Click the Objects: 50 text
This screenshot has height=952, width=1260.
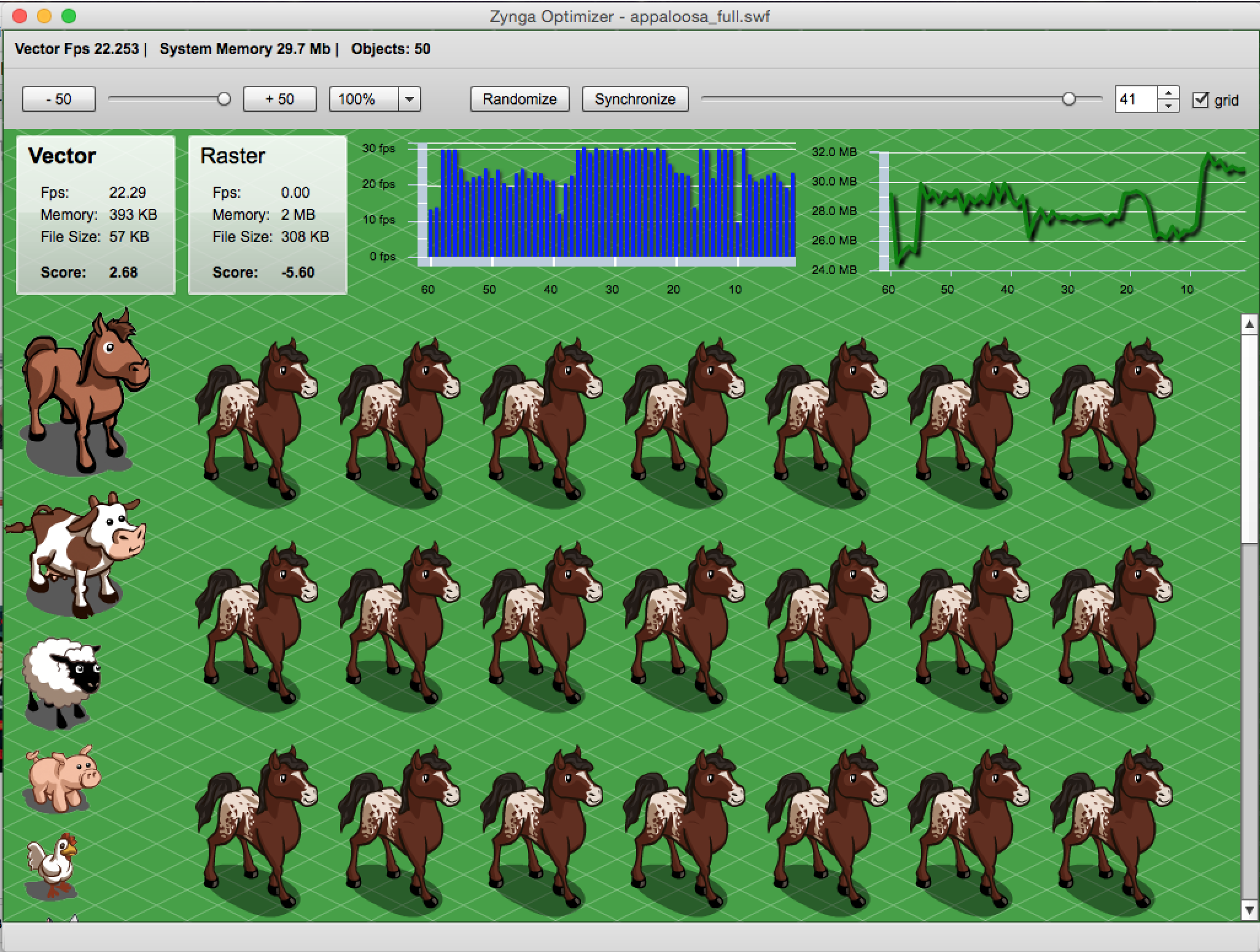pyautogui.click(x=391, y=49)
